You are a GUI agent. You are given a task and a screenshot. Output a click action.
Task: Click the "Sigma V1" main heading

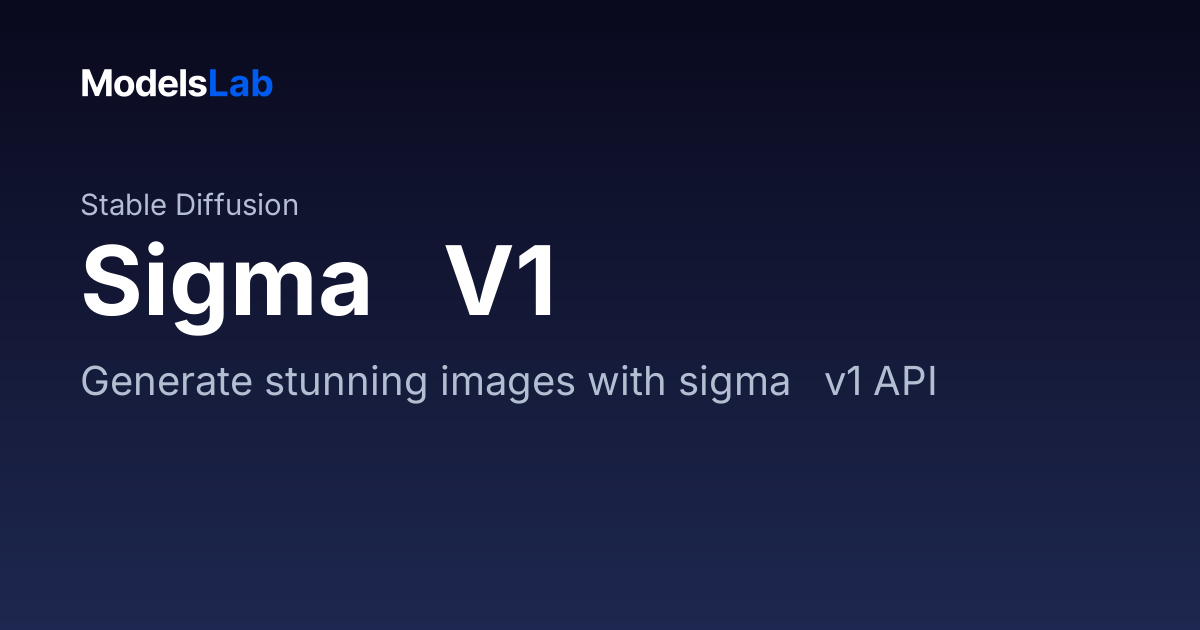click(x=319, y=282)
